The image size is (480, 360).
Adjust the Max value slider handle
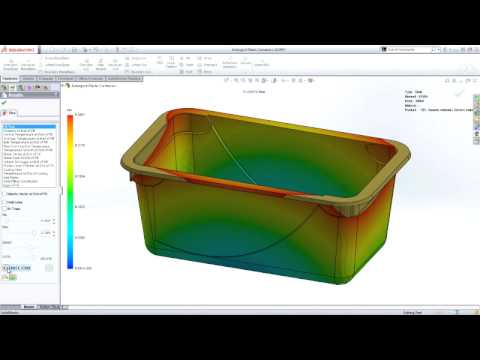[34, 233]
